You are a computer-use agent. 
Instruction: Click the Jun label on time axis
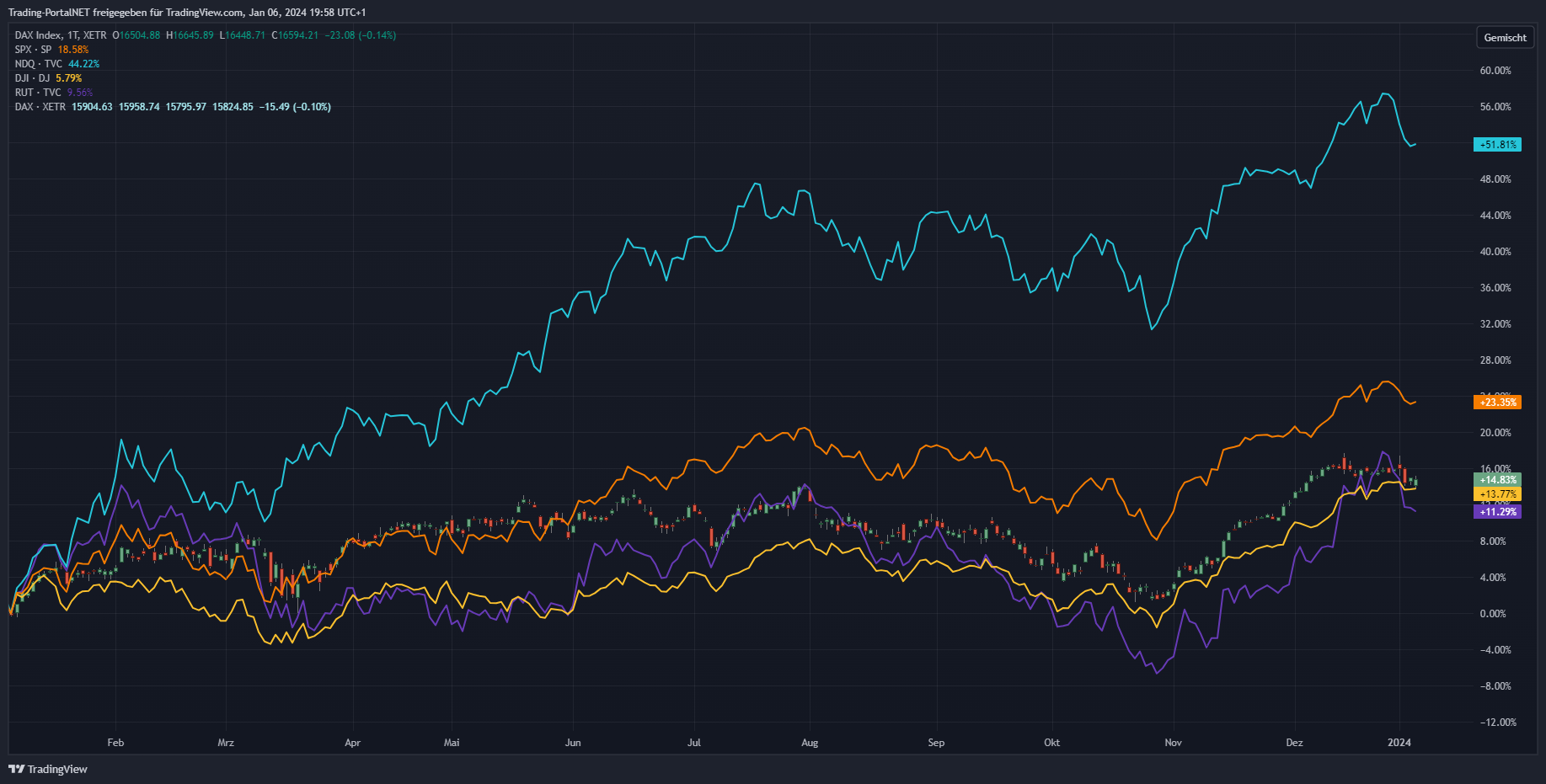(x=573, y=743)
